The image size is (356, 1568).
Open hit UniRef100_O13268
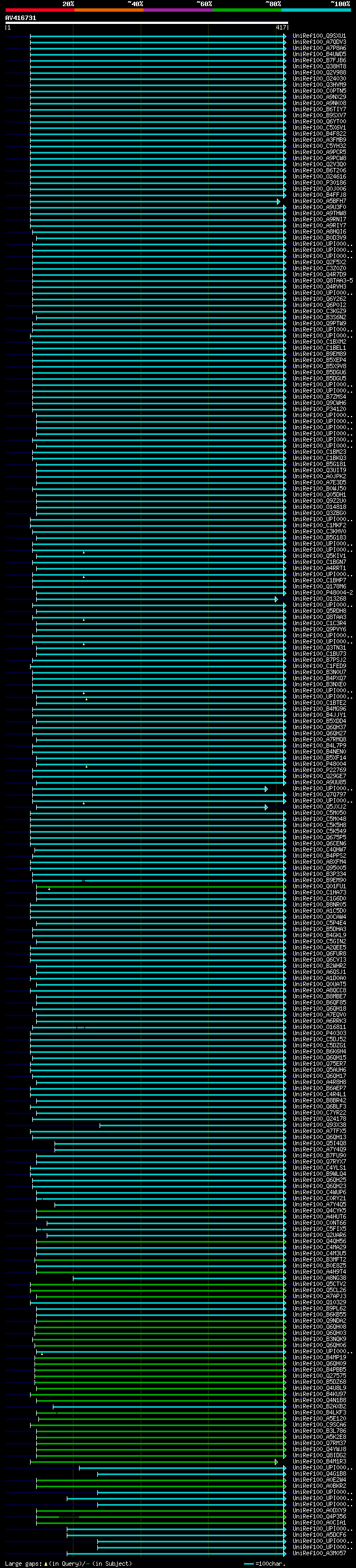pos(319,599)
